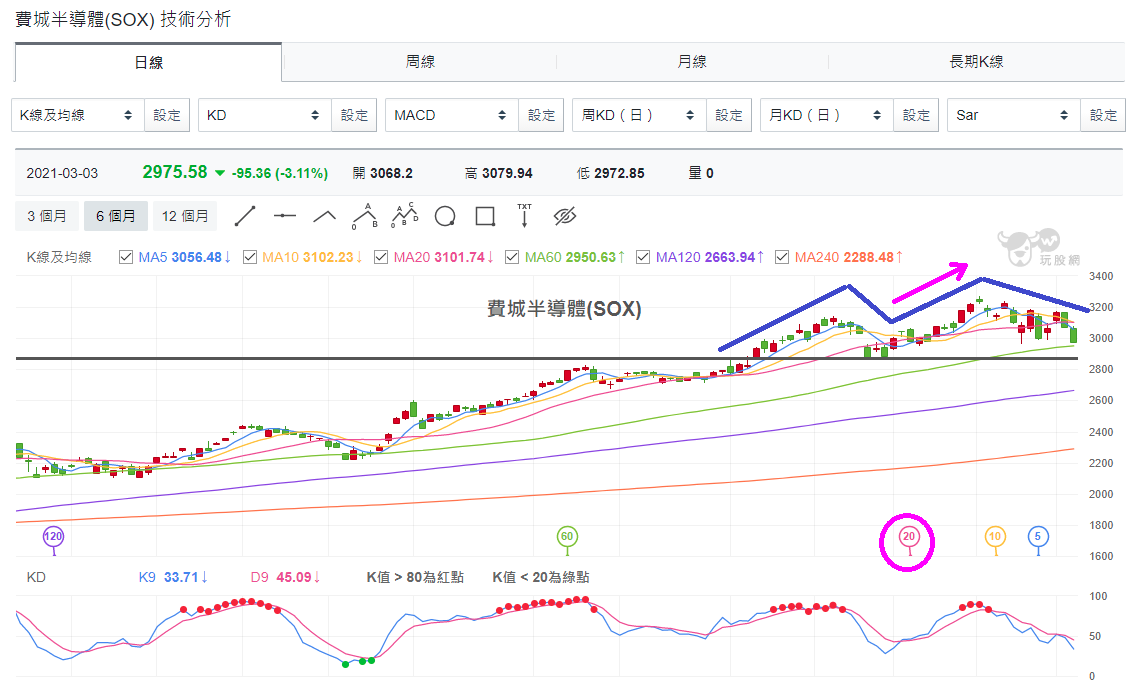Click the pink 20 moving average marker

(x=909, y=536)
